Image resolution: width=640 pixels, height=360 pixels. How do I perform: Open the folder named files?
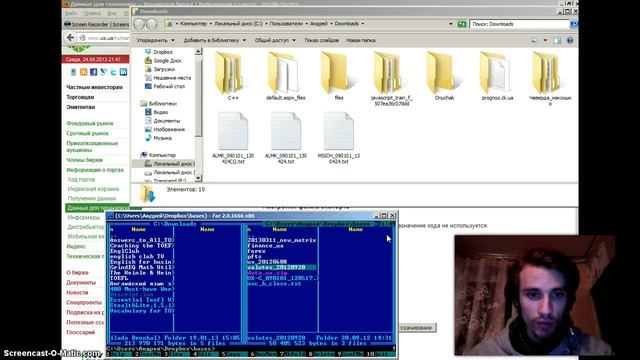click(x=339, y=76)
